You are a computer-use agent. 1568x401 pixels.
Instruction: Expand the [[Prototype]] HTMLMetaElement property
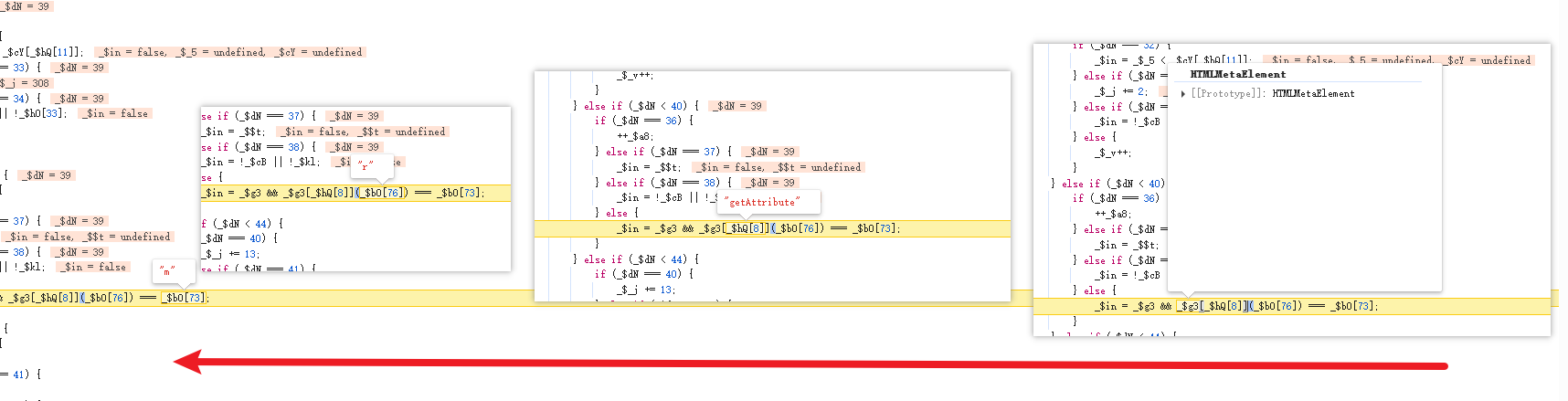1184,93
